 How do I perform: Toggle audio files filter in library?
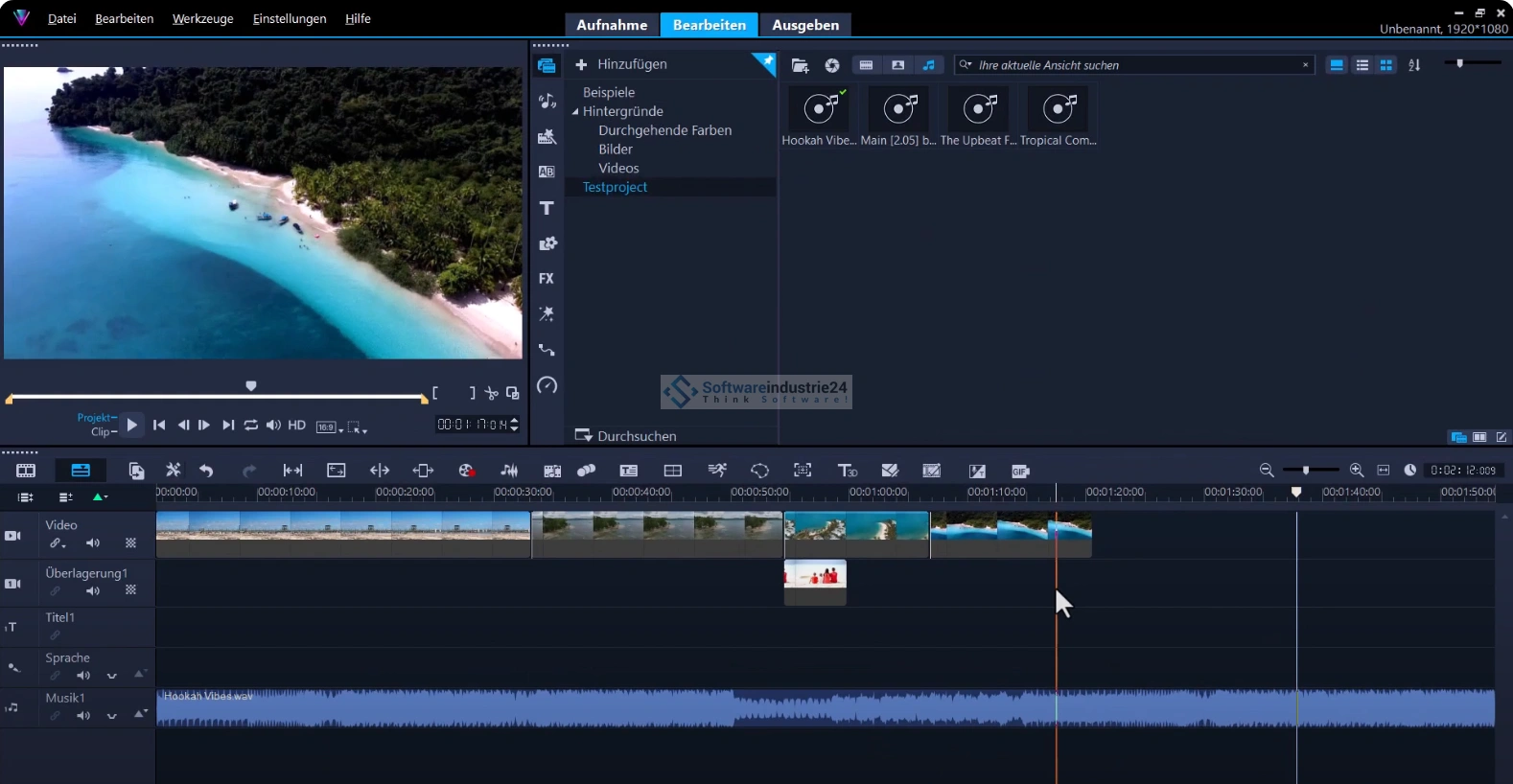(x=928, y=65)
